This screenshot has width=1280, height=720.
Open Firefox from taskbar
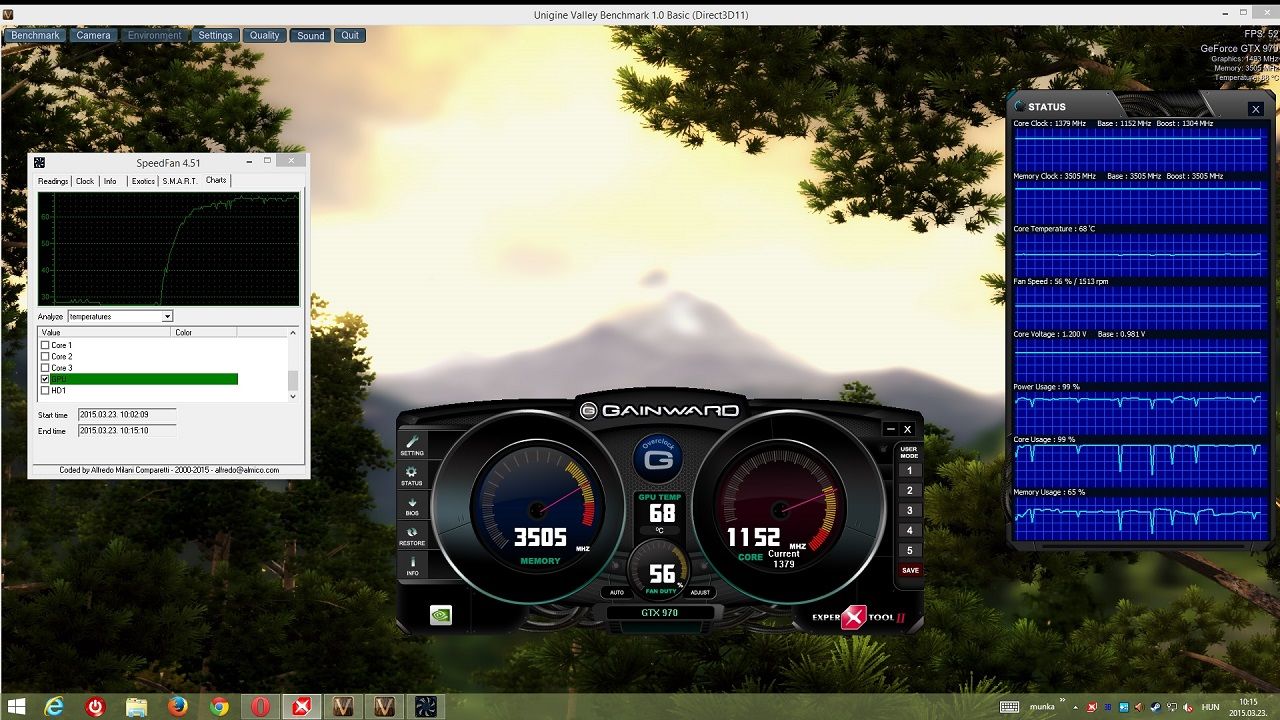pos(178,707)
